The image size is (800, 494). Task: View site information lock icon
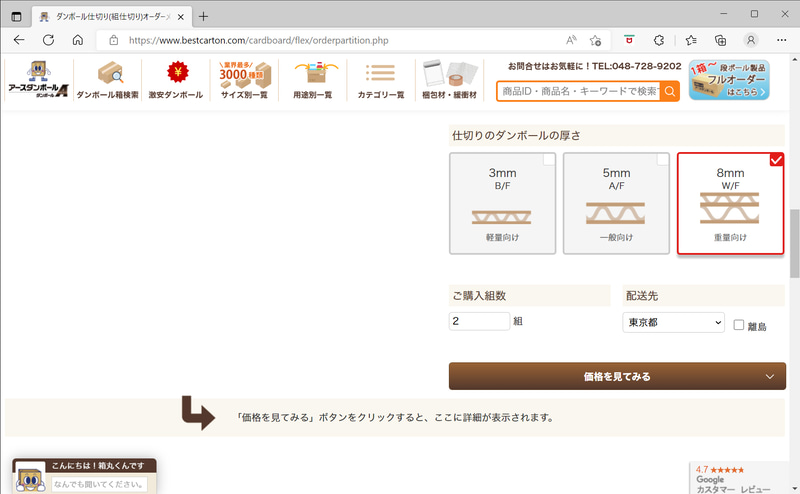click(x=114, y=40)
